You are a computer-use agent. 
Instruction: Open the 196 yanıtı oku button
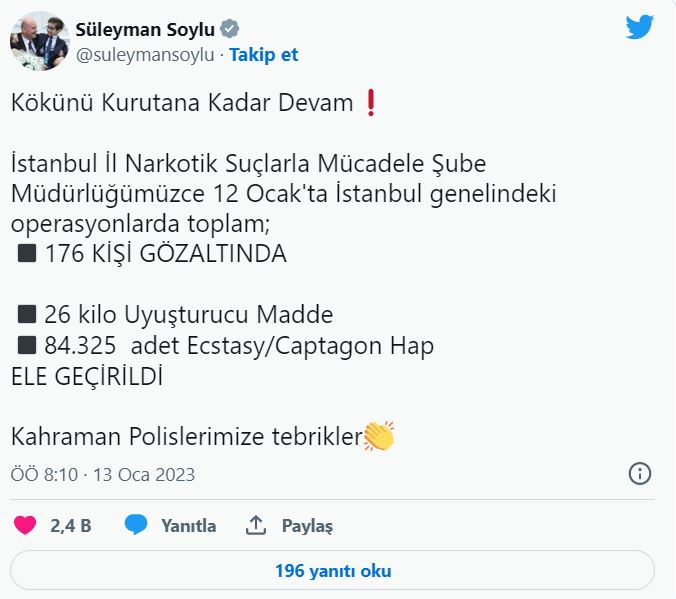point(333,571)
